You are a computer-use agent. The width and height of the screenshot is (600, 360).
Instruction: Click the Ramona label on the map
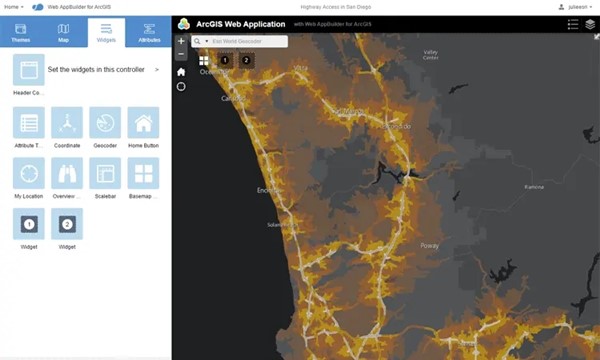534,187
